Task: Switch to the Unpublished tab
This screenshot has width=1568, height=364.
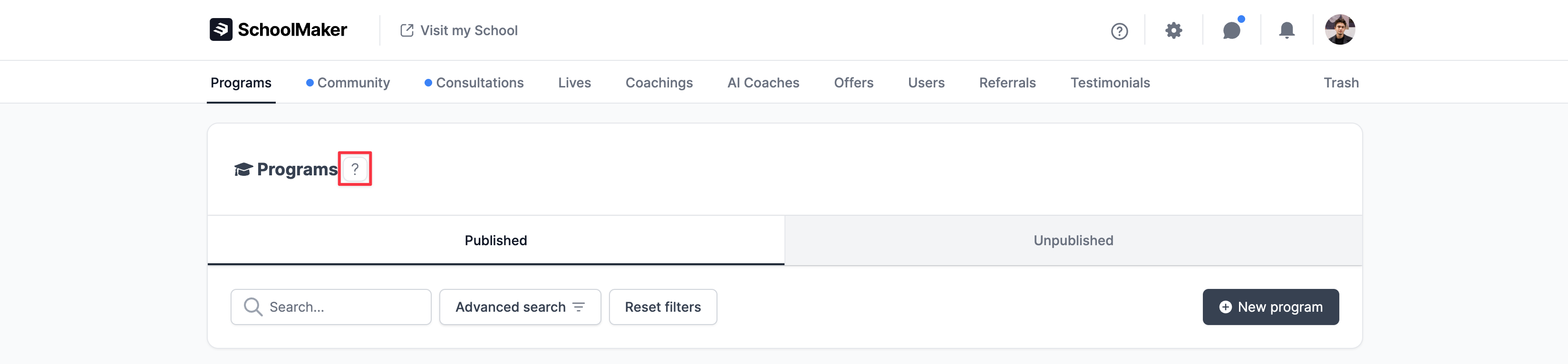Action: pyautogui.click(x=1073, y=240)
